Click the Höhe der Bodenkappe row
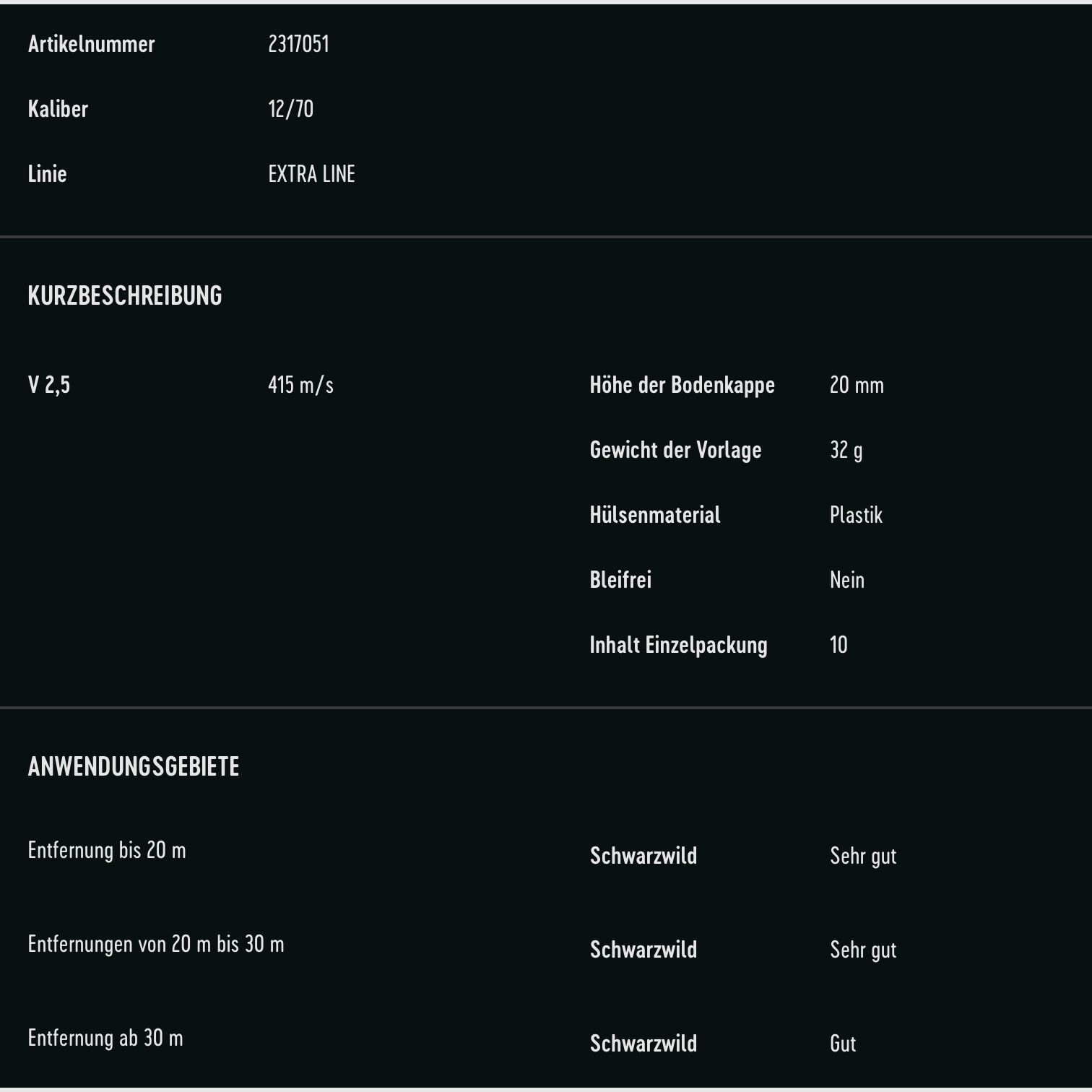1092x1092 pixels. [682, 386]
